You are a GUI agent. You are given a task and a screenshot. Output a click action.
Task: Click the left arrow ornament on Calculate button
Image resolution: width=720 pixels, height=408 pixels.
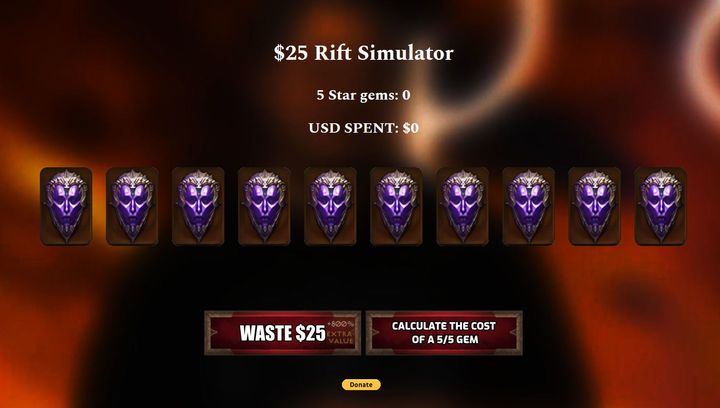click(375, 332)
